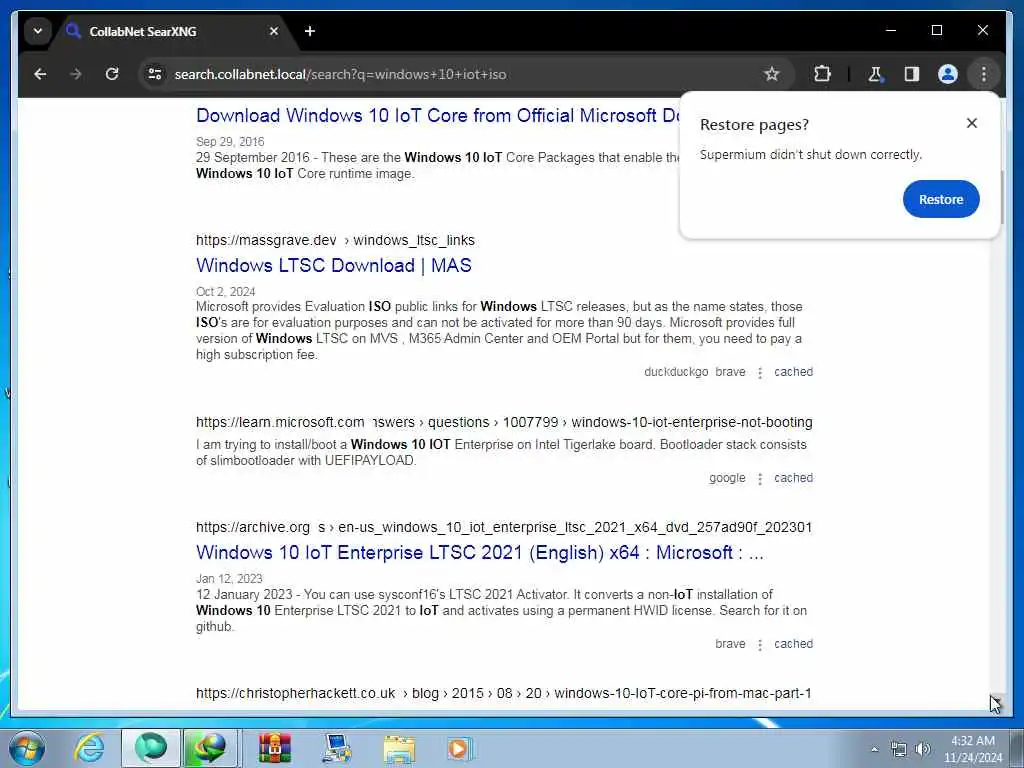This screenshot has height=768, width=1024.
Task: Restore the previous session pages
Action: (941, 199)
